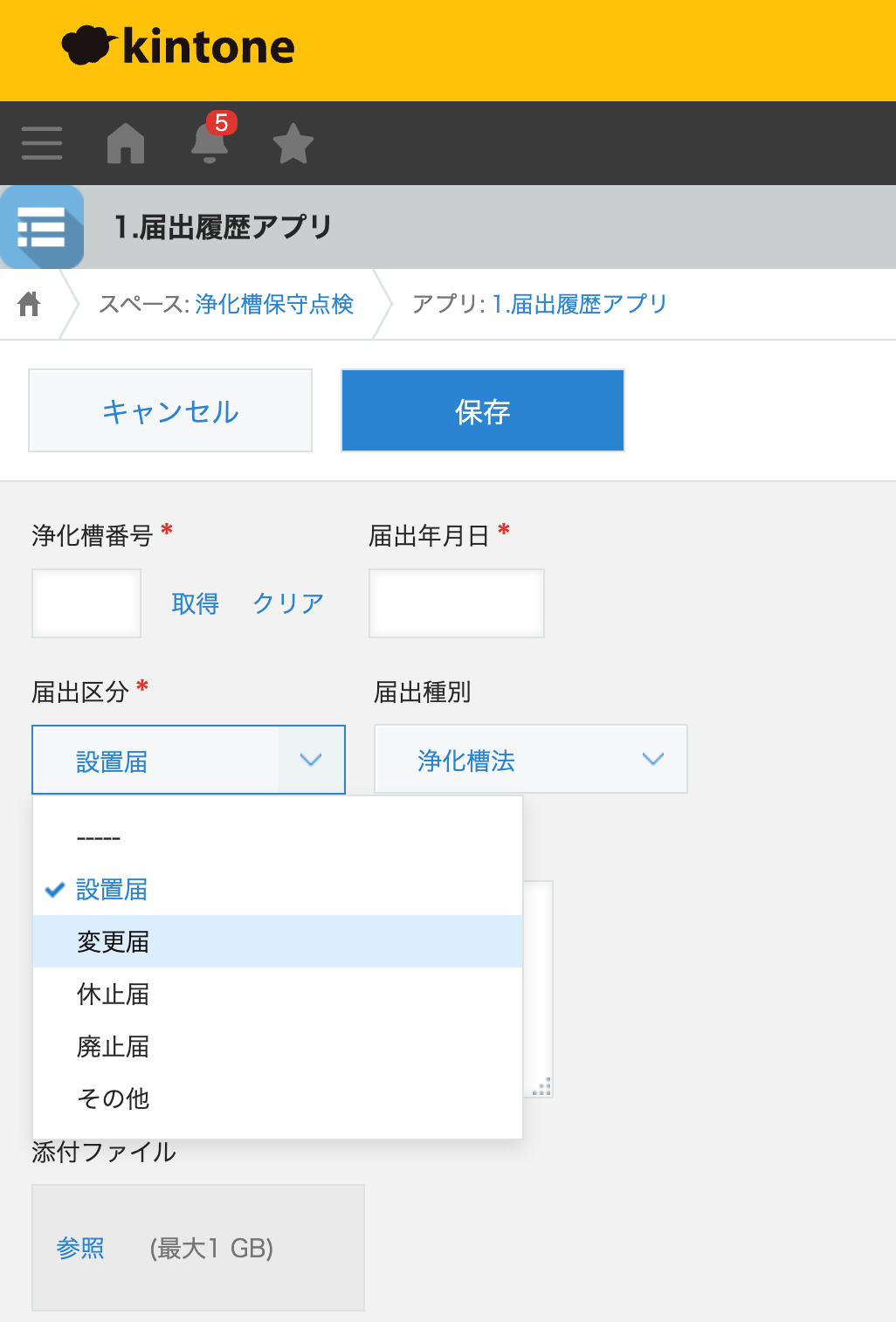Click 参照 to attach a file
This screenshot has height=1322, width=896.
(x=80, y=1248)
